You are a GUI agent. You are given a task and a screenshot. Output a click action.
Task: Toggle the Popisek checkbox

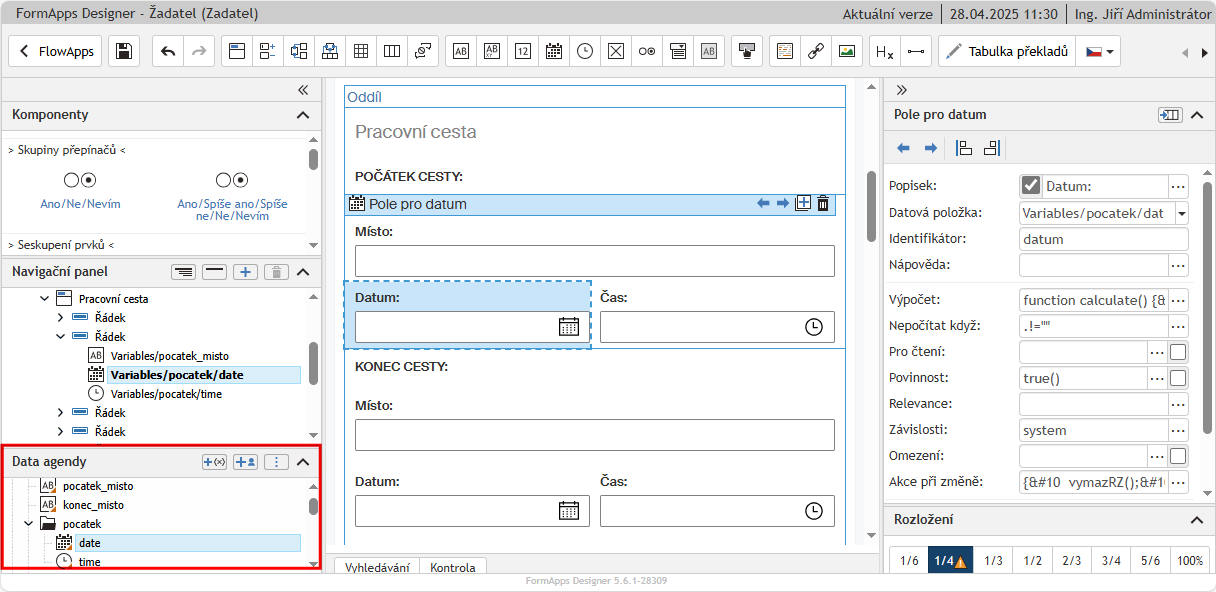click(x=1031, y=186)
